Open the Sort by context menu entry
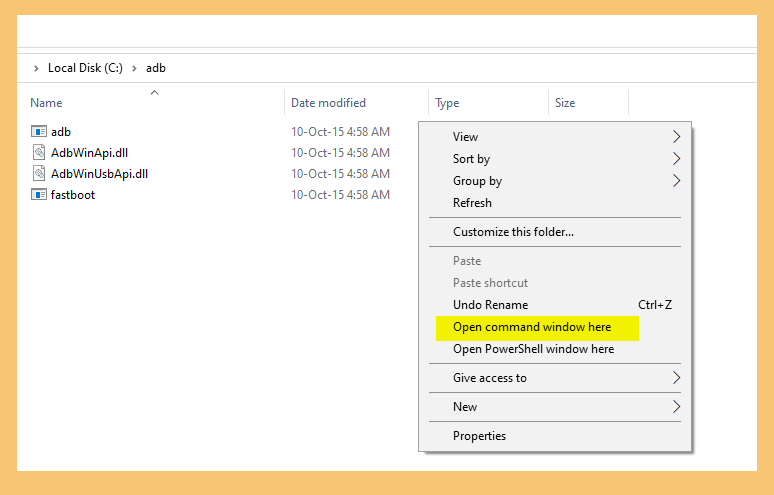Screen dimensions: 774x495 pyautogui.click(x=555, y=158)
